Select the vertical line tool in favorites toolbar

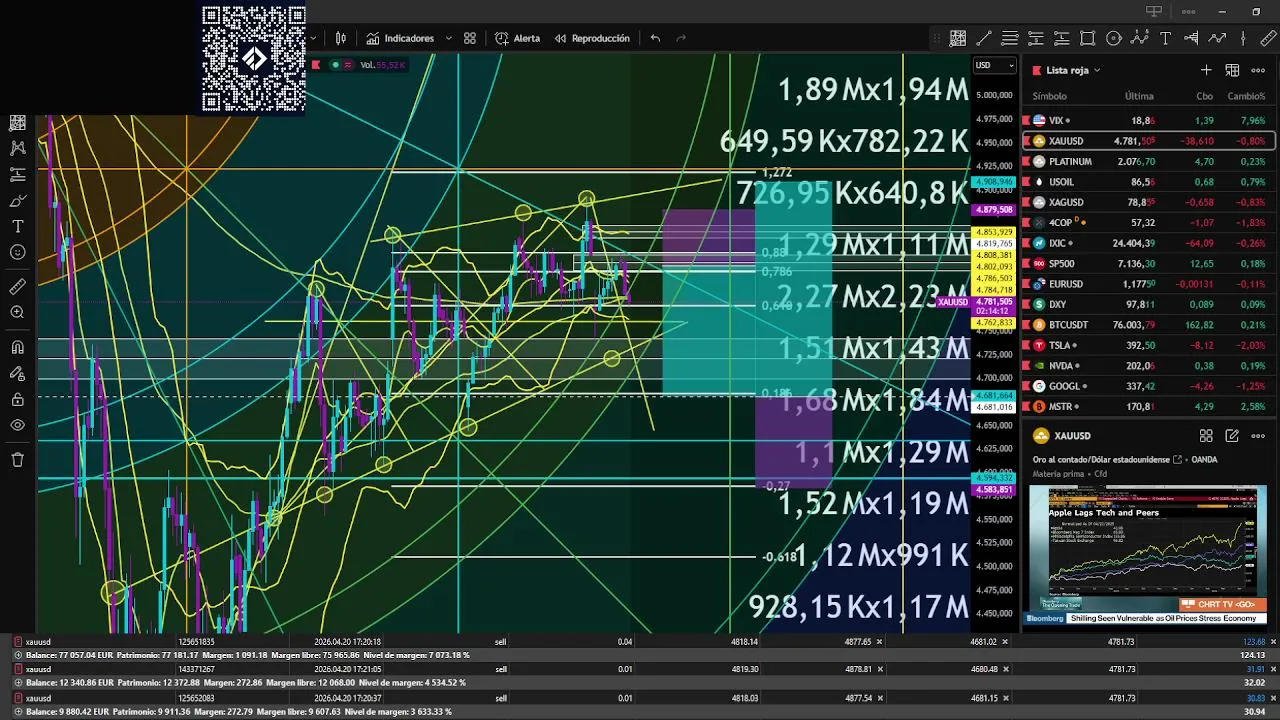point(1243,38)
